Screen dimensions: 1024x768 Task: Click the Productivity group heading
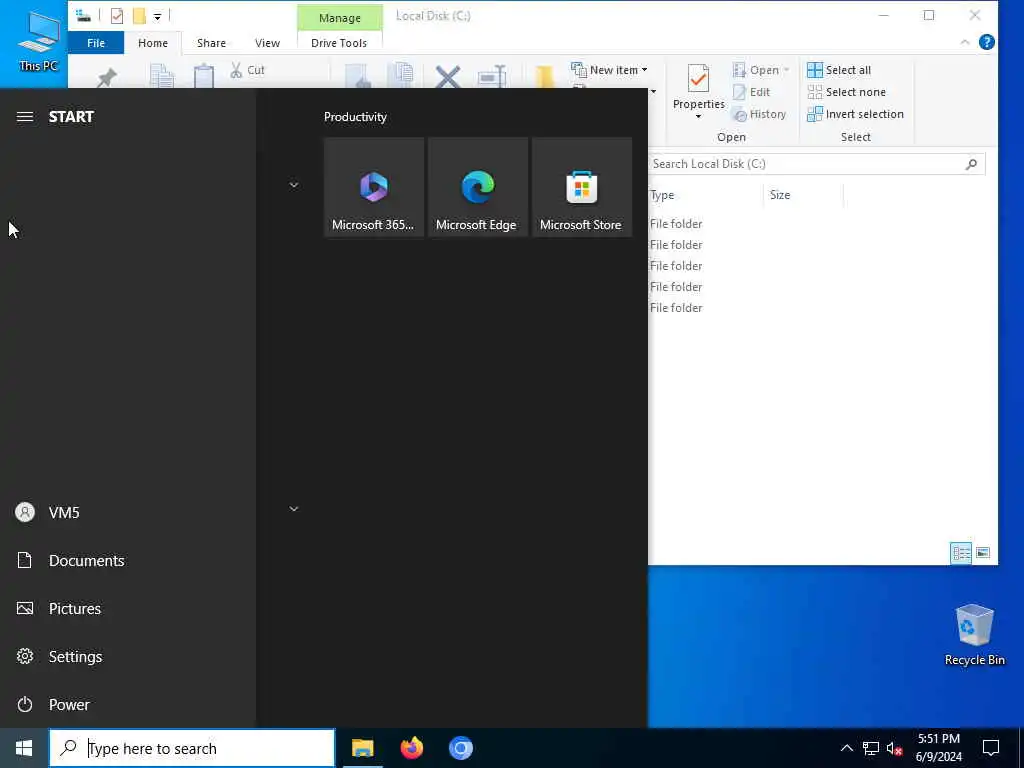coord(355,117)
